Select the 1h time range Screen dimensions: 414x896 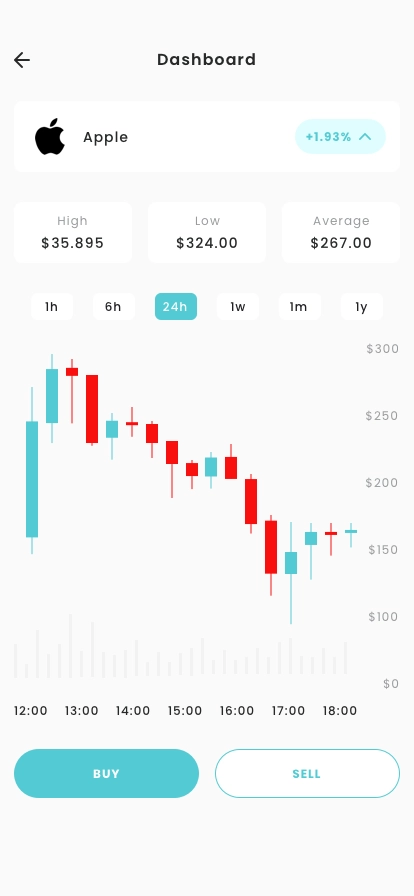[x=51, y=307]
